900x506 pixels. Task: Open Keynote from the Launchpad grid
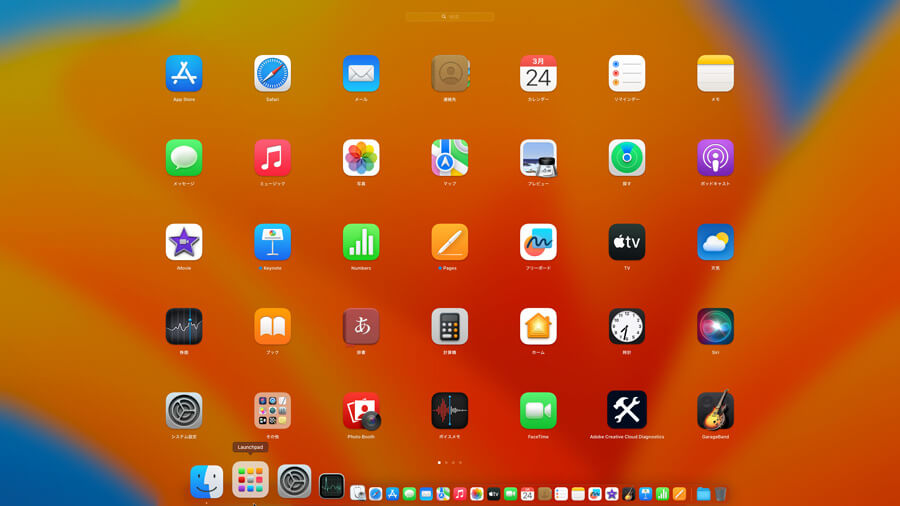tap(273, 242)
